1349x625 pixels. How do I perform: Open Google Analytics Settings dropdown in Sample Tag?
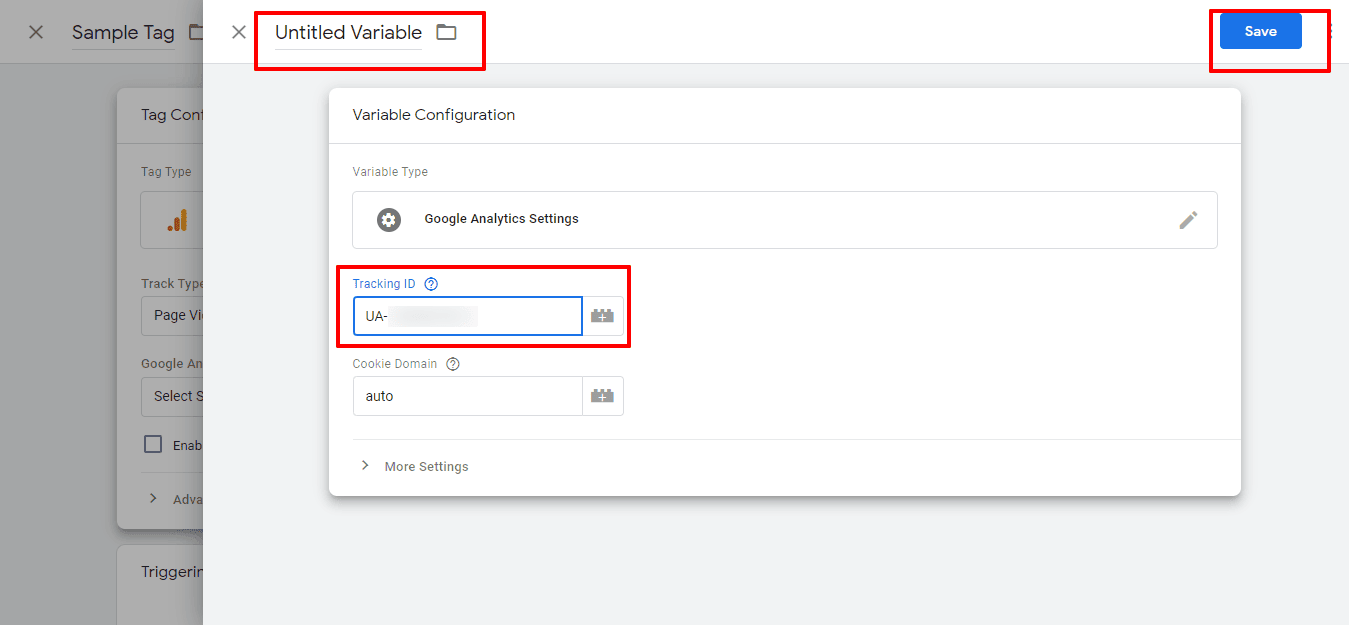(x=172, y=396)
